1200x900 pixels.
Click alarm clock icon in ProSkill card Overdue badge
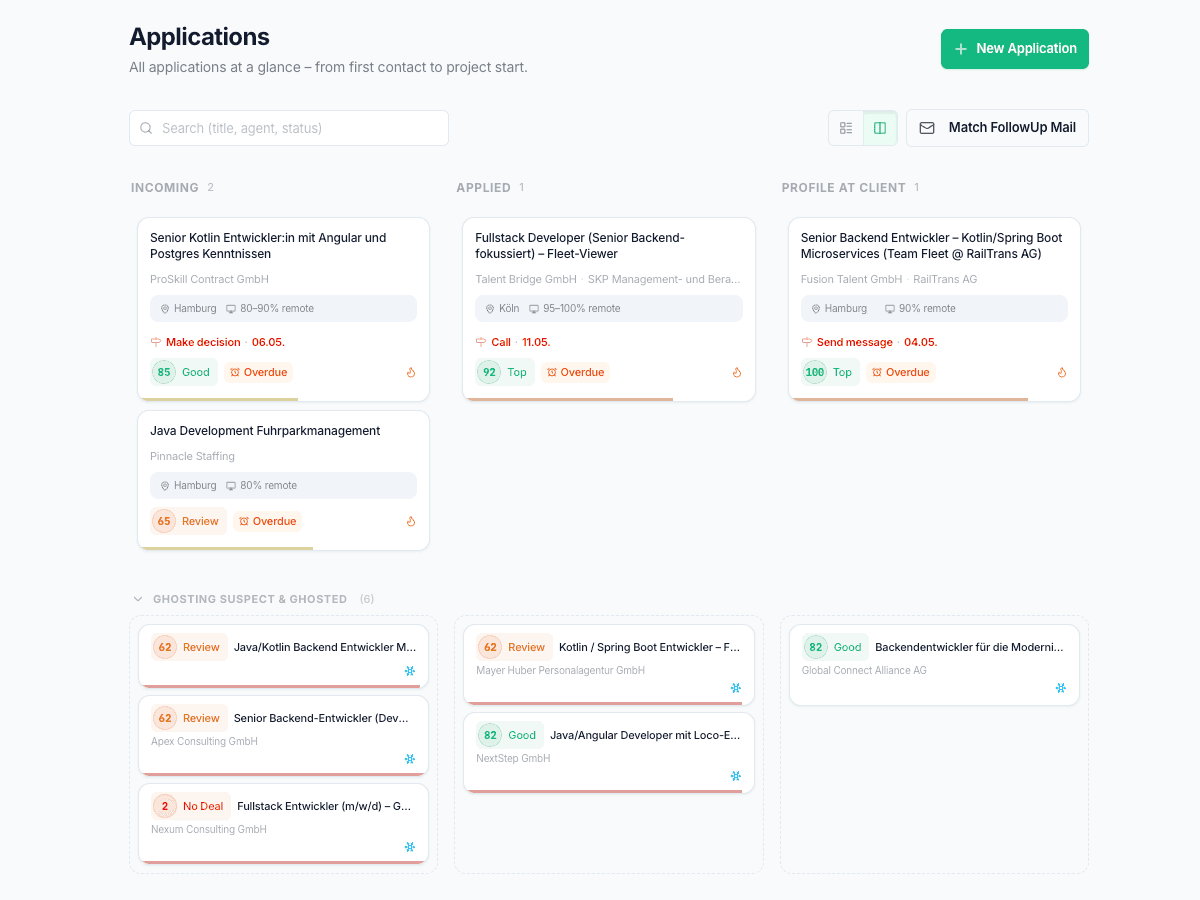point(235,372)
